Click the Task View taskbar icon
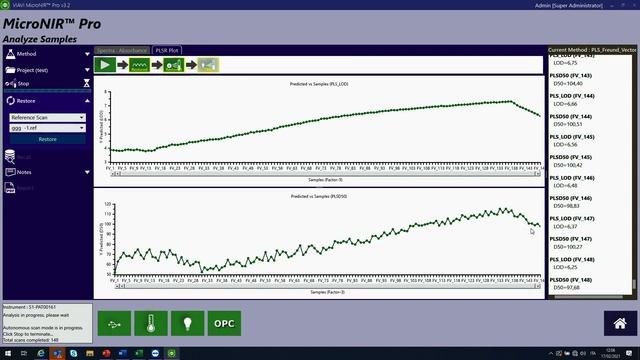Screen dimensions: 640x360 [x=24, y=353]
